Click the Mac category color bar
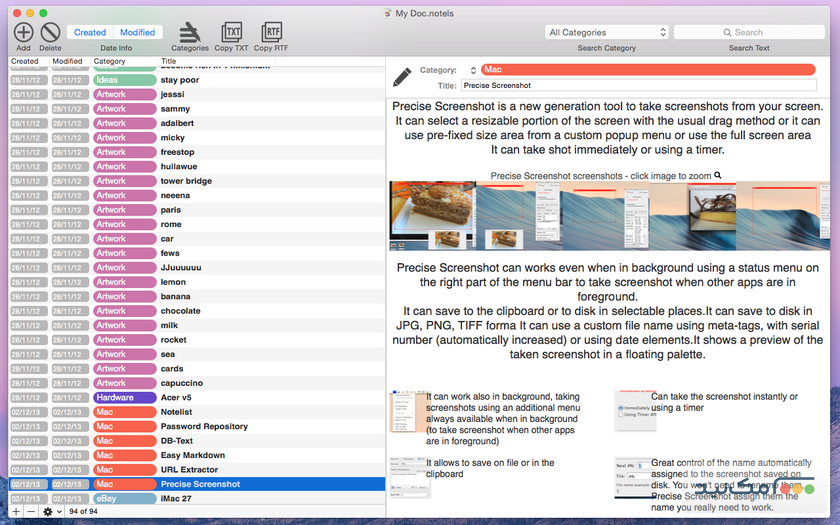 648,70
